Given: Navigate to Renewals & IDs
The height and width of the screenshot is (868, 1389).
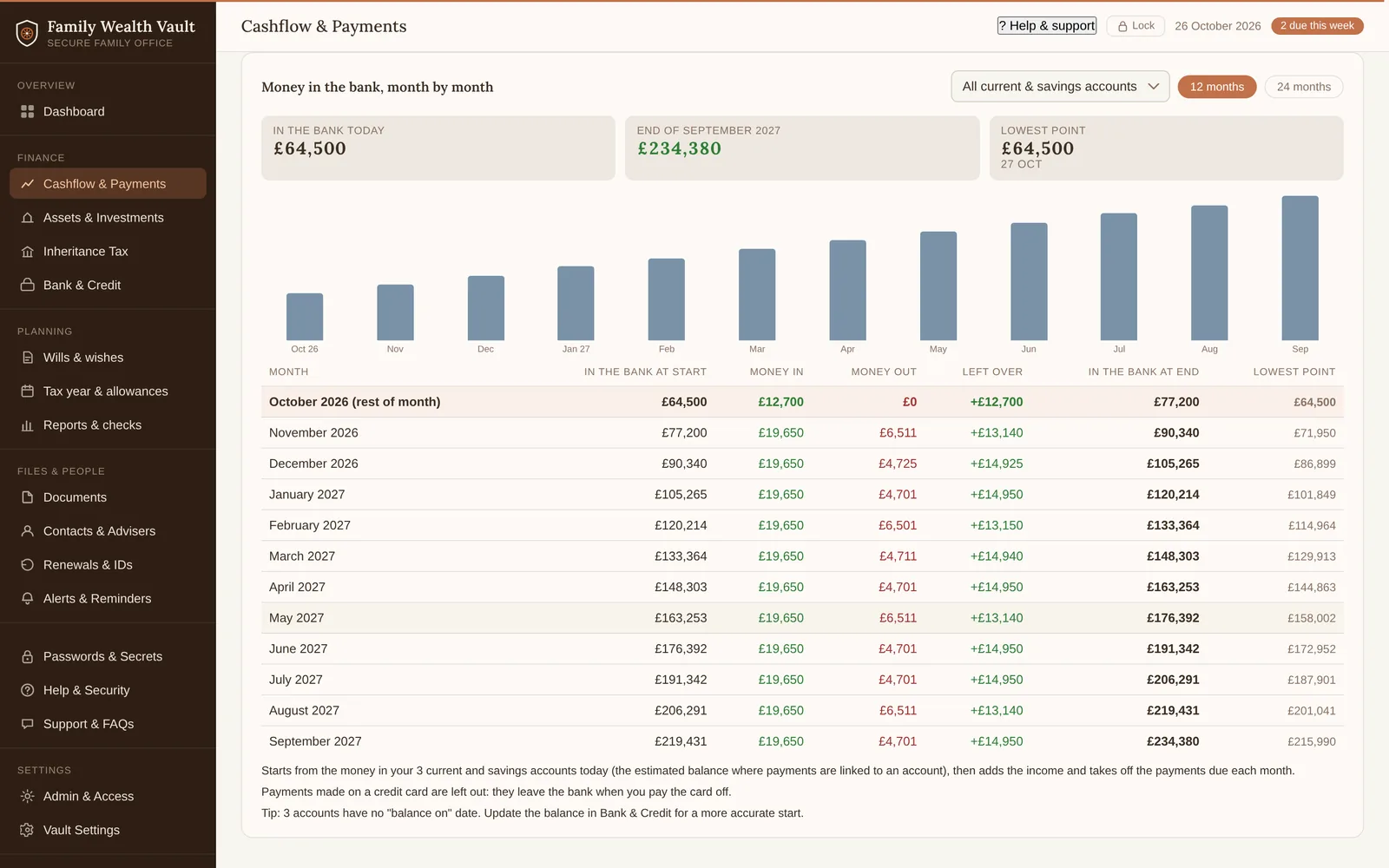Looking at the screenshot, I should click(108, 565).
